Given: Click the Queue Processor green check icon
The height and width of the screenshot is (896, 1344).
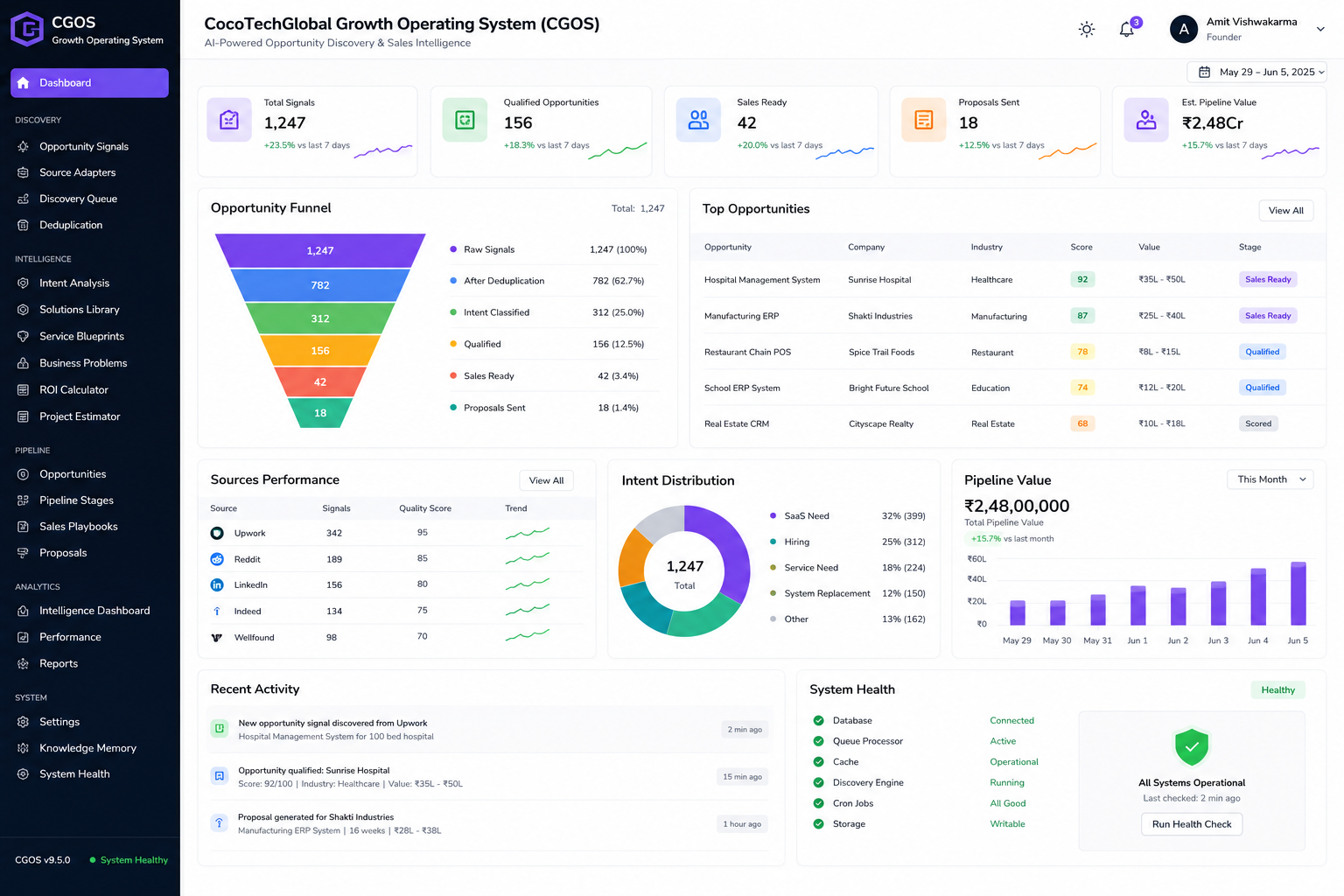Looking at the screenshot, I should click(x=818, y=741).
